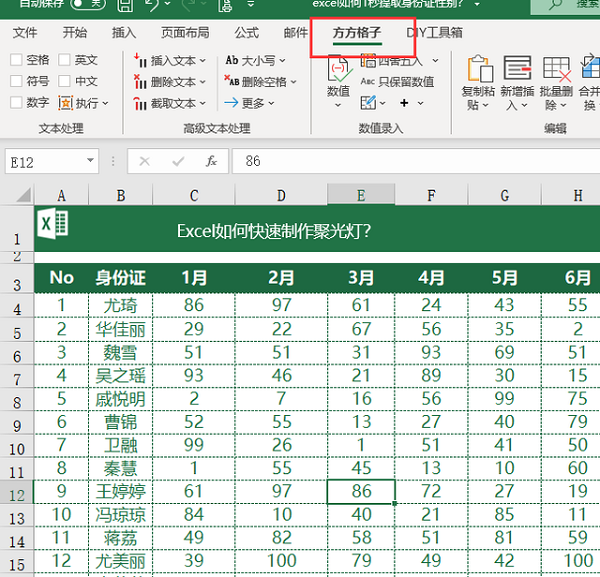The height and width of the screenshot is (577, 600).
Task: Select column E header
Action: (x=360, y=196)
